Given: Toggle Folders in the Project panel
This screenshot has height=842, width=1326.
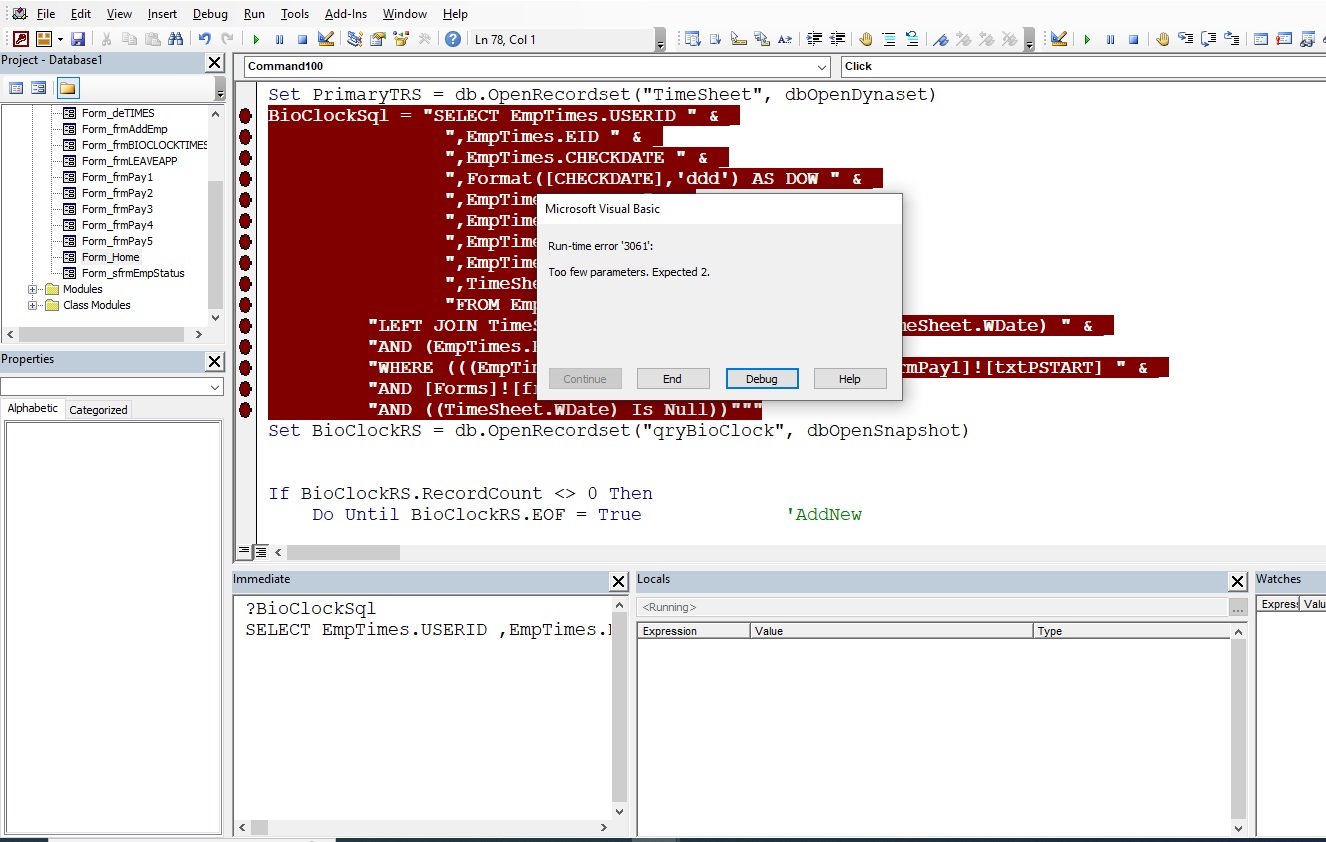Looking at the screenshot, I should (x=67, y=88).
